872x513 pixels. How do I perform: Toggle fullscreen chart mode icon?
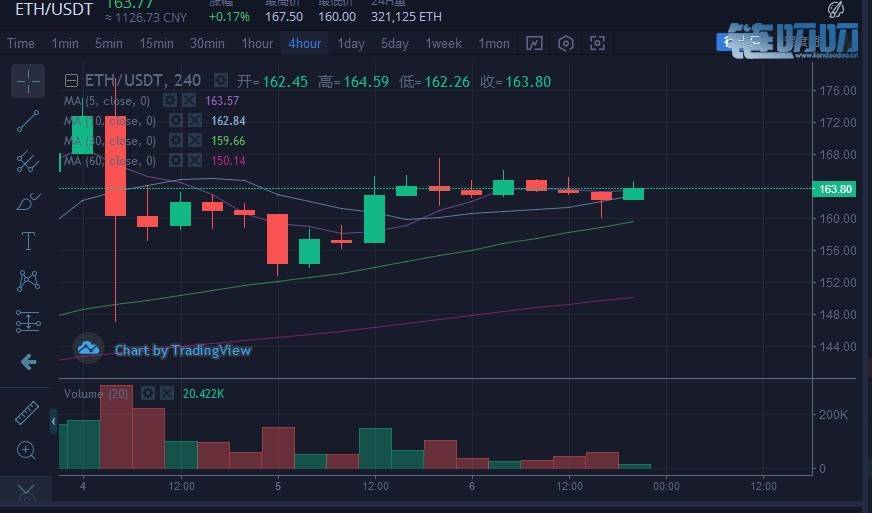597,43
